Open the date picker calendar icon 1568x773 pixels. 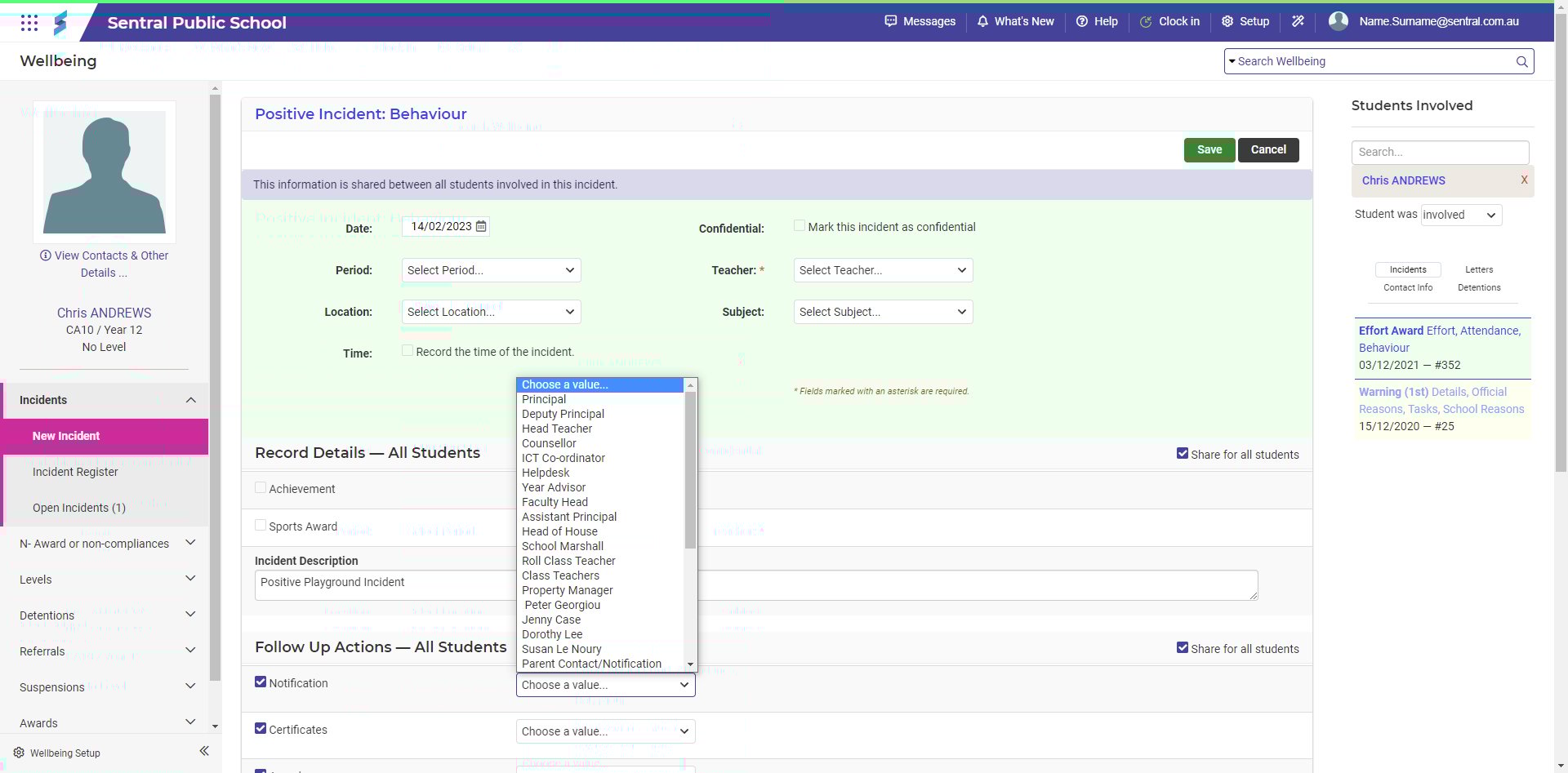tap(481, 226)
